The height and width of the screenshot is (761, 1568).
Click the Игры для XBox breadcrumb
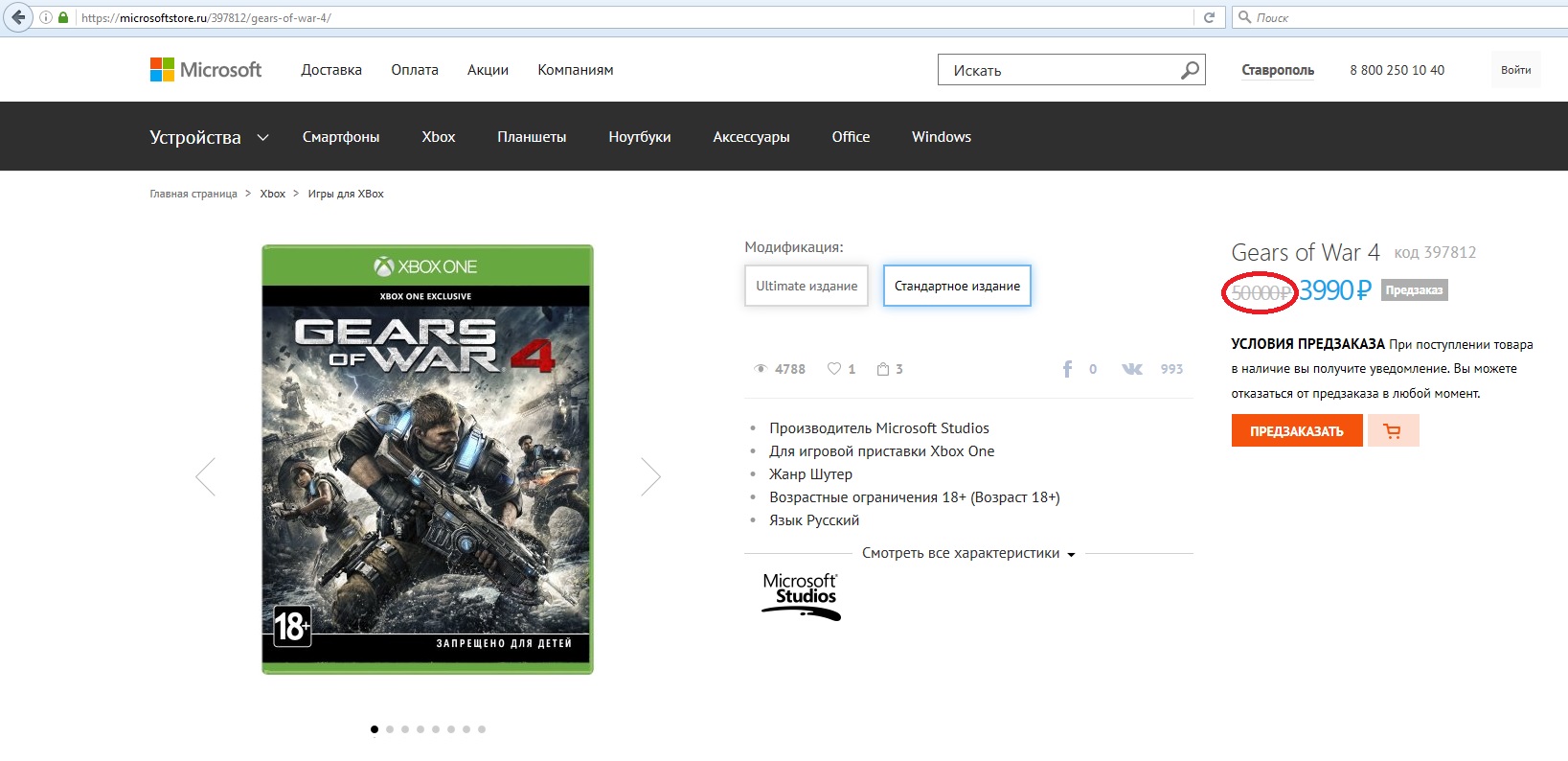tap(346, 194)
